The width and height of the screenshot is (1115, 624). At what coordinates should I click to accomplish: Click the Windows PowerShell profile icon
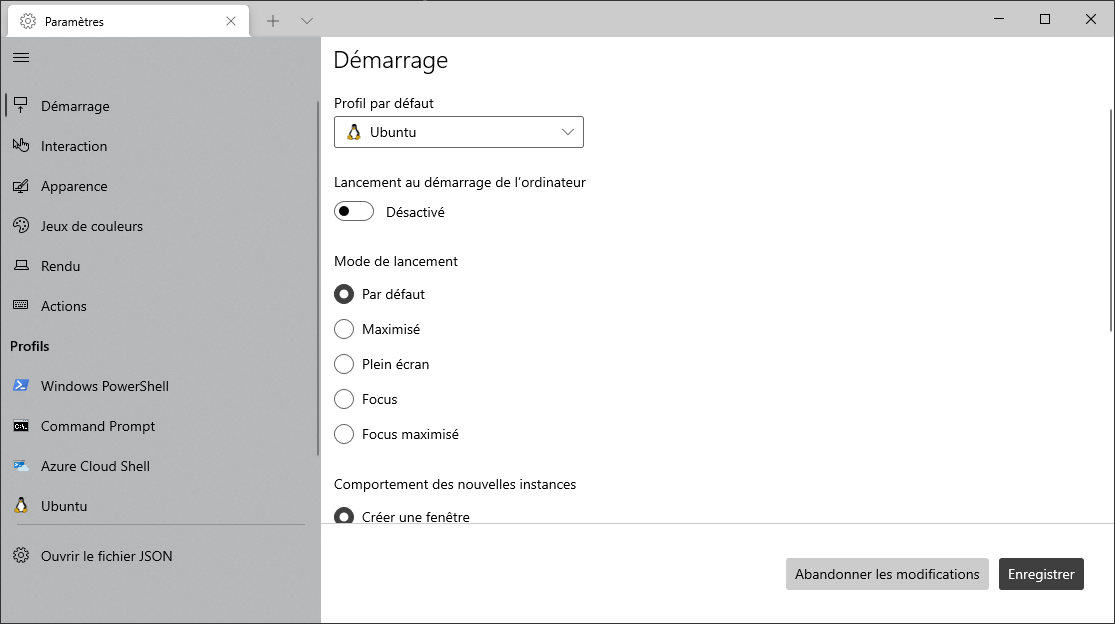coord(21,385)
